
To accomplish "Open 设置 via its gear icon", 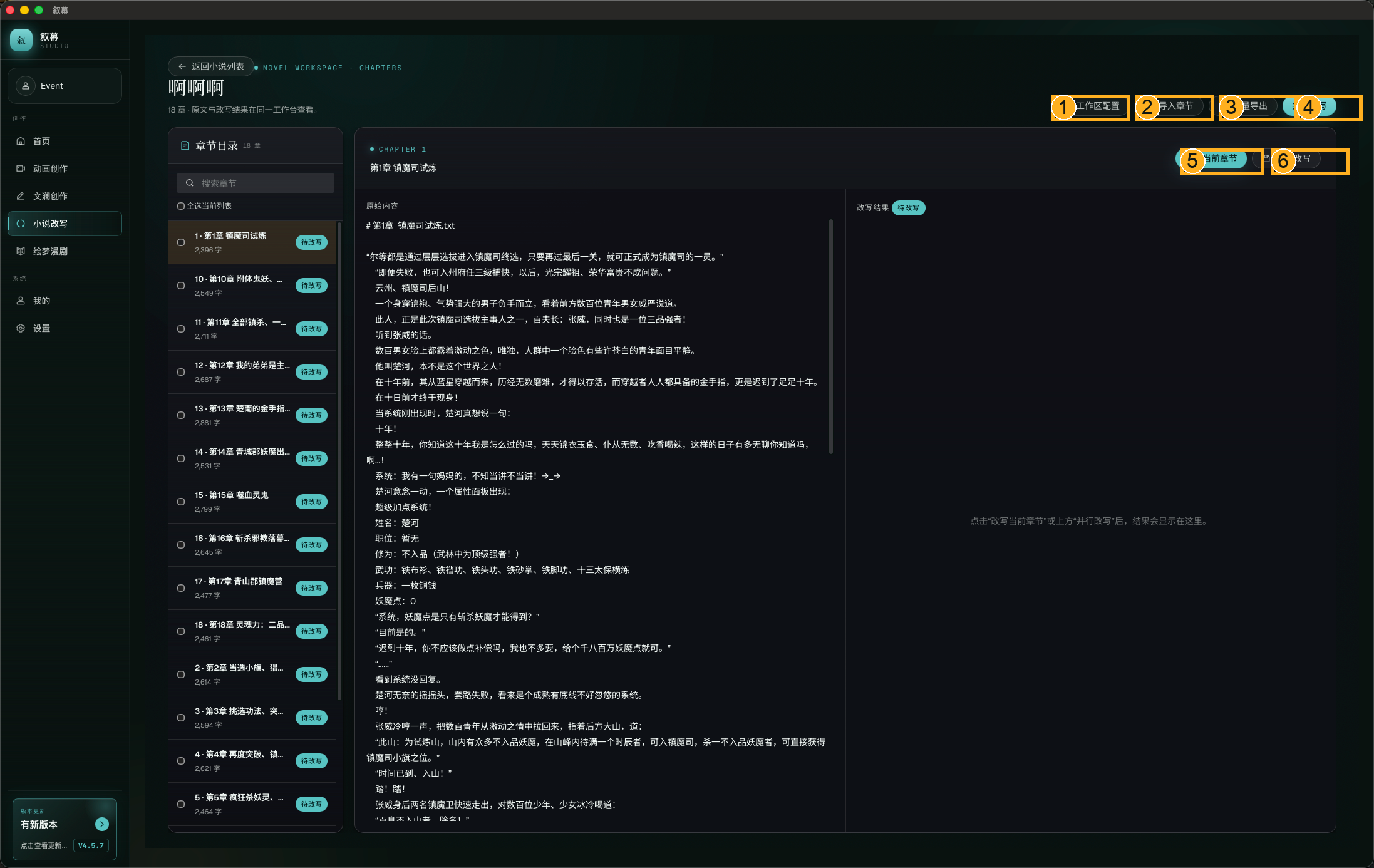I will coord(21,328).
